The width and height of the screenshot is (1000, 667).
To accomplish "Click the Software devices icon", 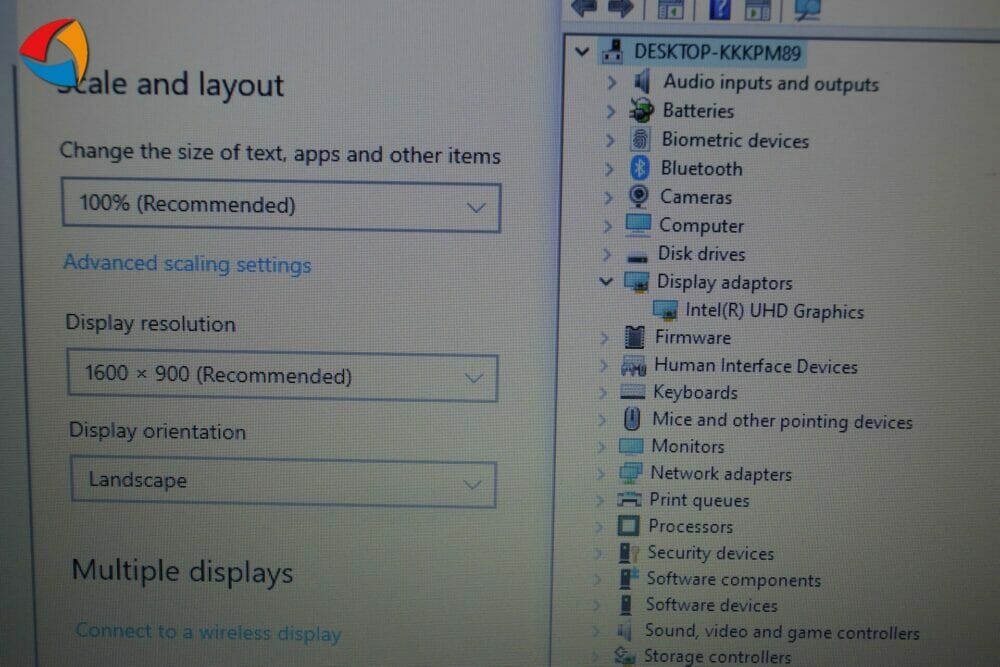I will coord(626,604).
